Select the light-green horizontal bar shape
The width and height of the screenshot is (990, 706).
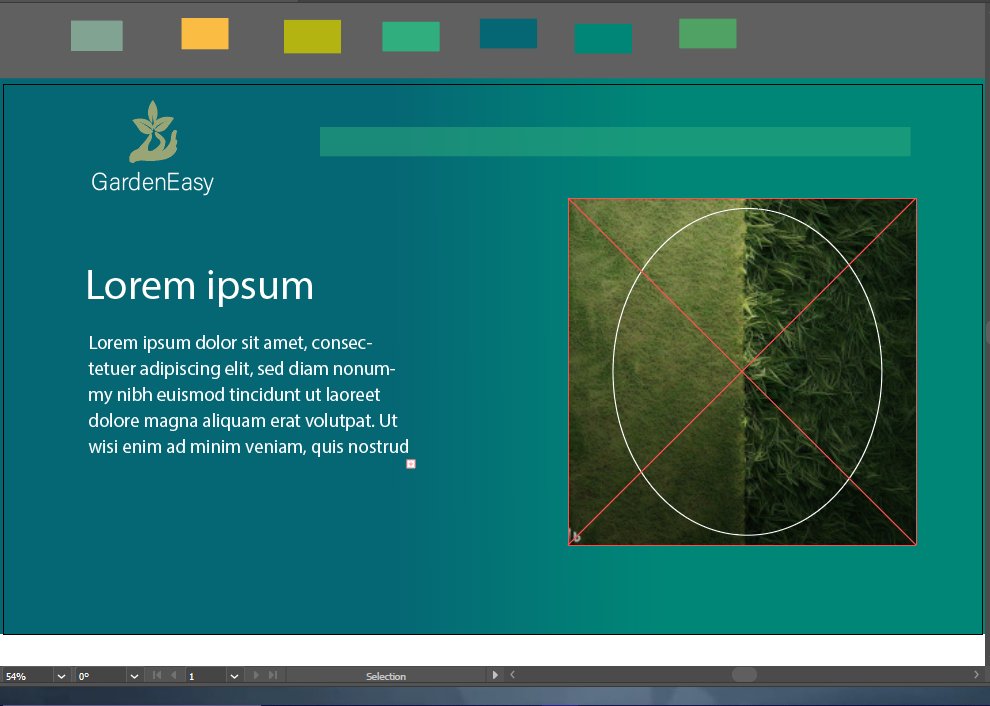615,141
